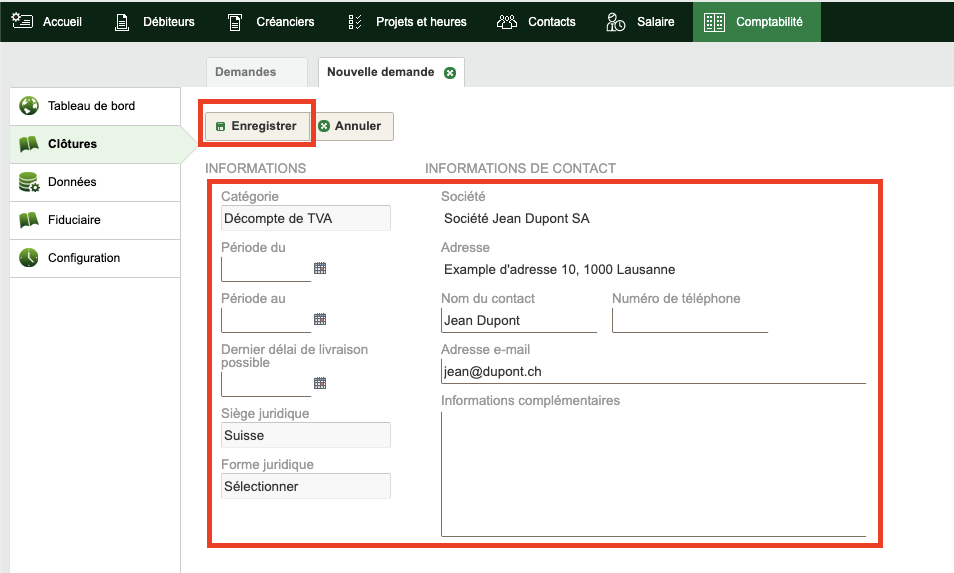Click the Adresse e-mail field
This screenshot has height=573, width=954.
click(653, 372)
